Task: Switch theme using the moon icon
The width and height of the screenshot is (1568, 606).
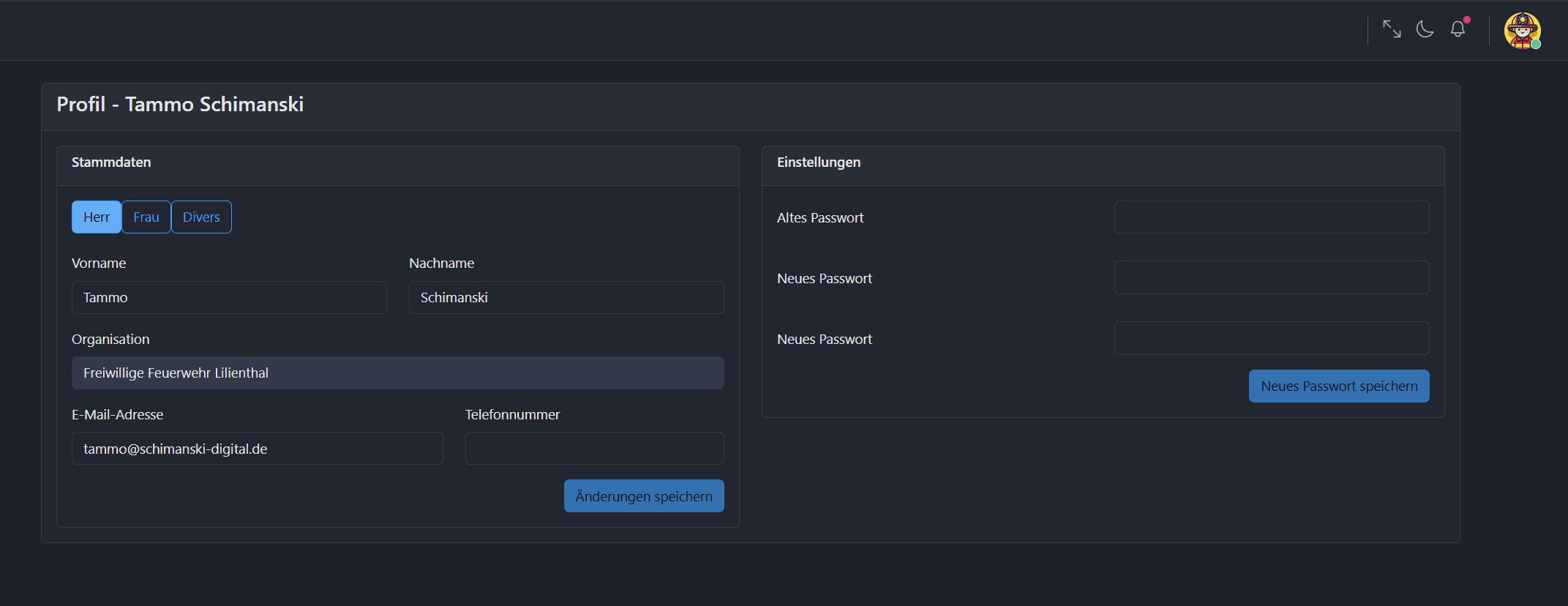Action: tap(1425, 29)
